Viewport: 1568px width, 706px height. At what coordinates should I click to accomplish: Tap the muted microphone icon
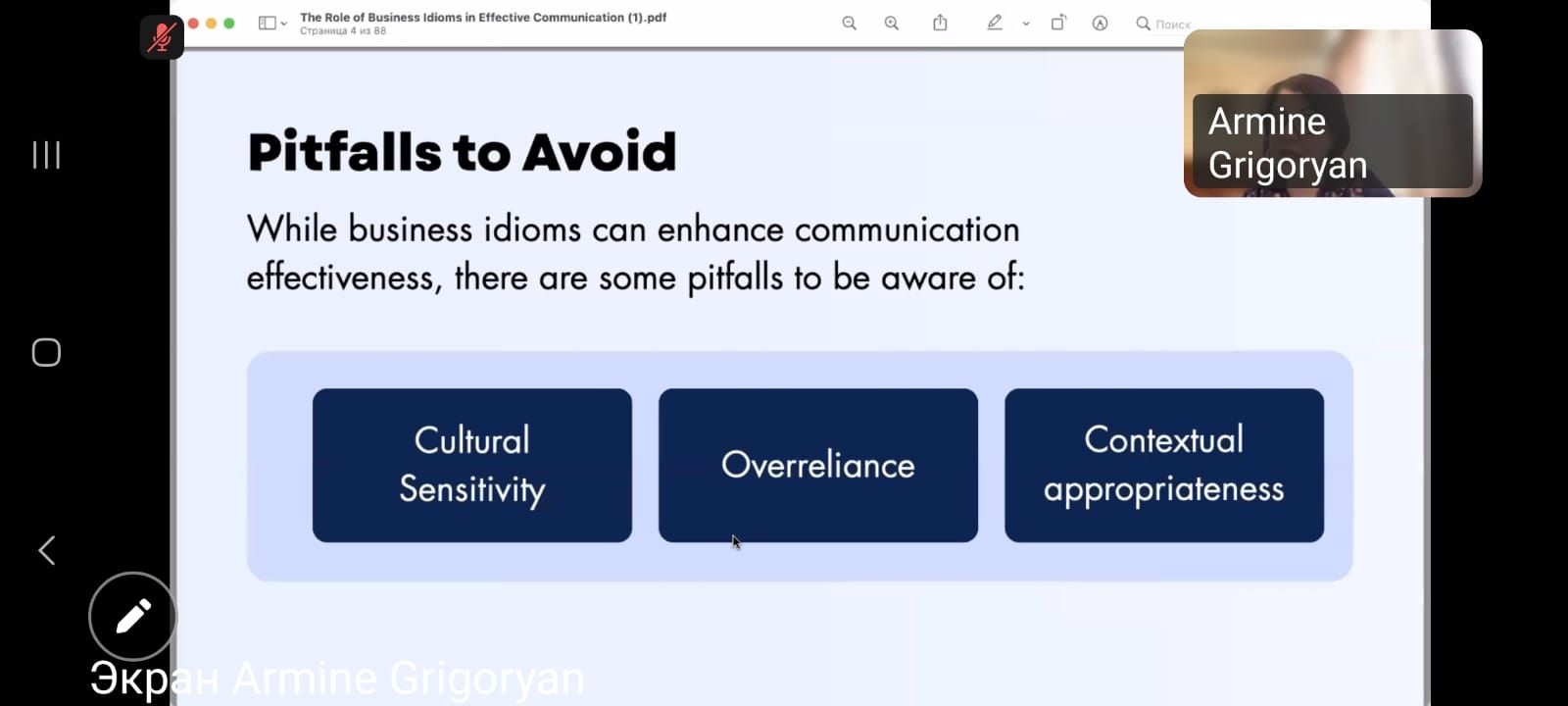tap(162, 37)
